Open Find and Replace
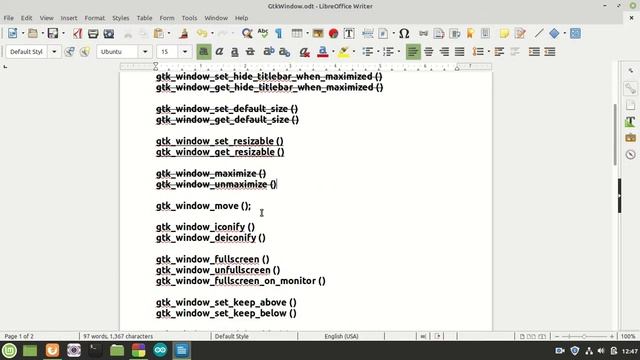The width and height of the screenshot is (640, 360). 247,33
